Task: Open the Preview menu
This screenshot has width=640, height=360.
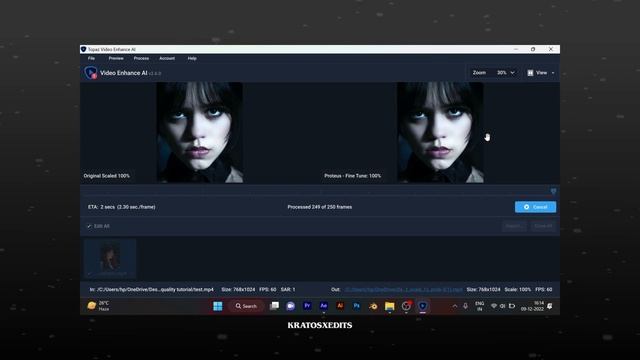Action: pyautogui.click(x=116, y=58)
